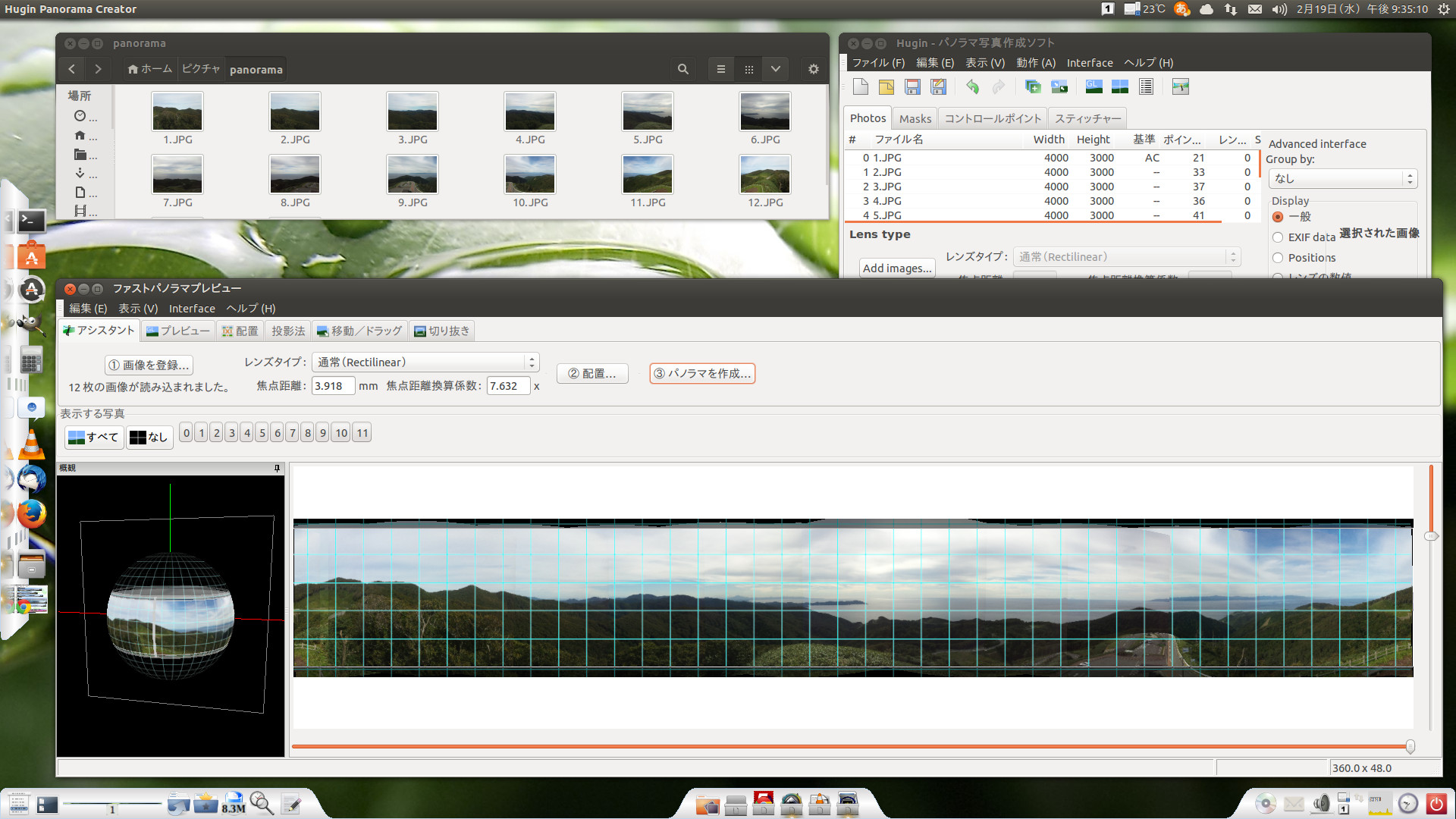The image size is (1456, 819).
Task: Open project with the yellow folder icon
Action: pos(886,86)
